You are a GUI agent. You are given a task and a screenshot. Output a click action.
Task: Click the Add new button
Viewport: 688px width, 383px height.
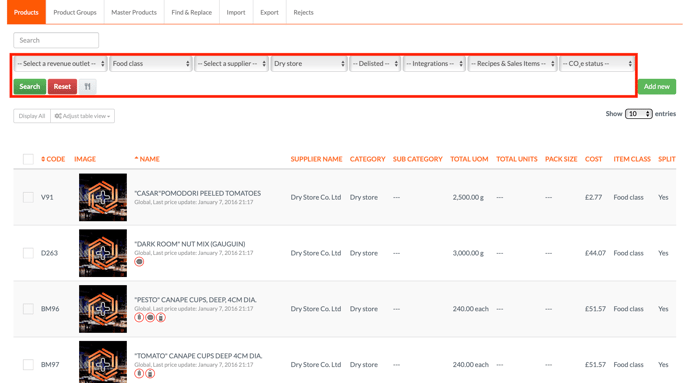[657, 86]
